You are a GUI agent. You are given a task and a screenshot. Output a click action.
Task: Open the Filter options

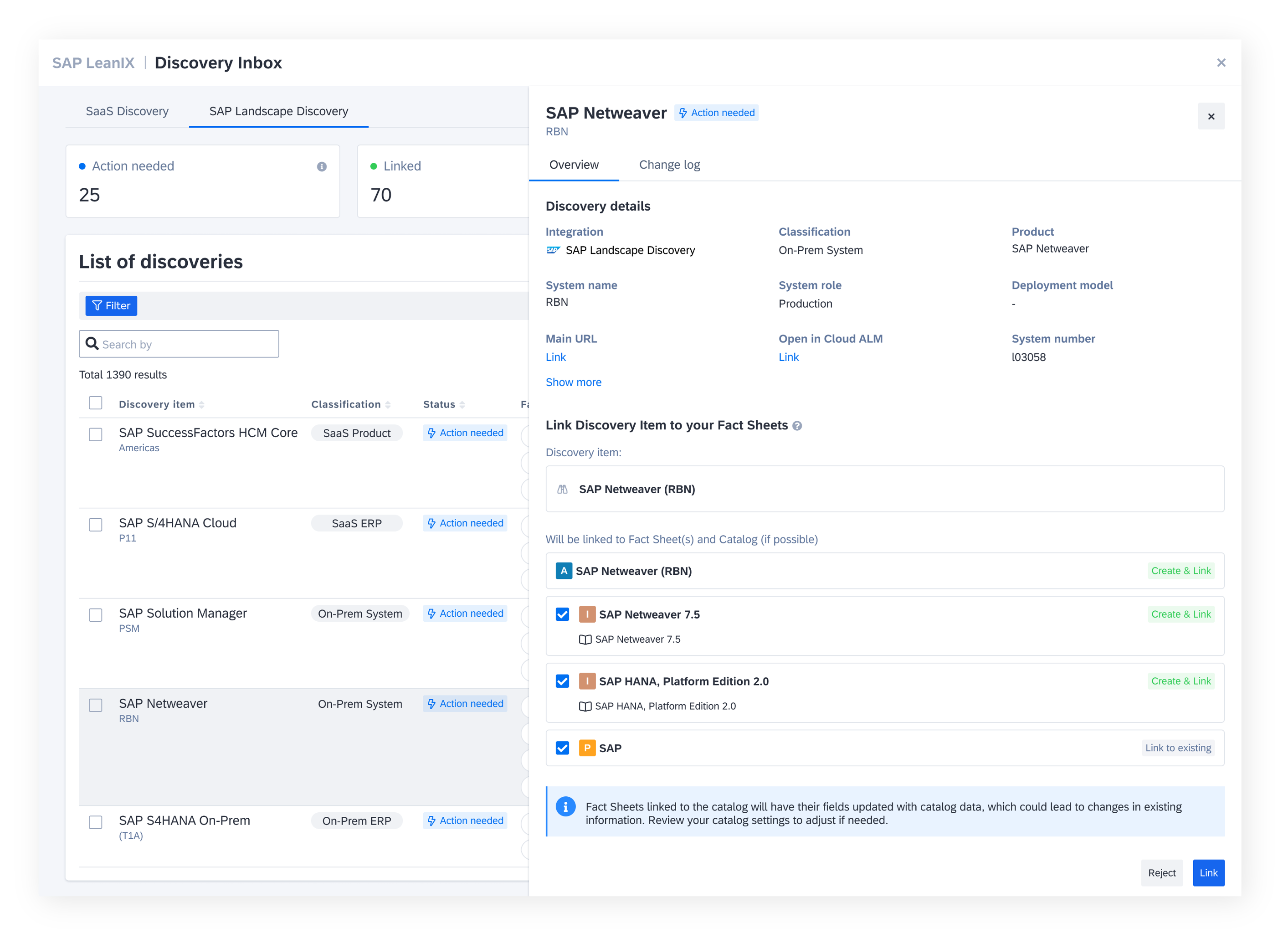pyautogui.click(x=111, y=306)
